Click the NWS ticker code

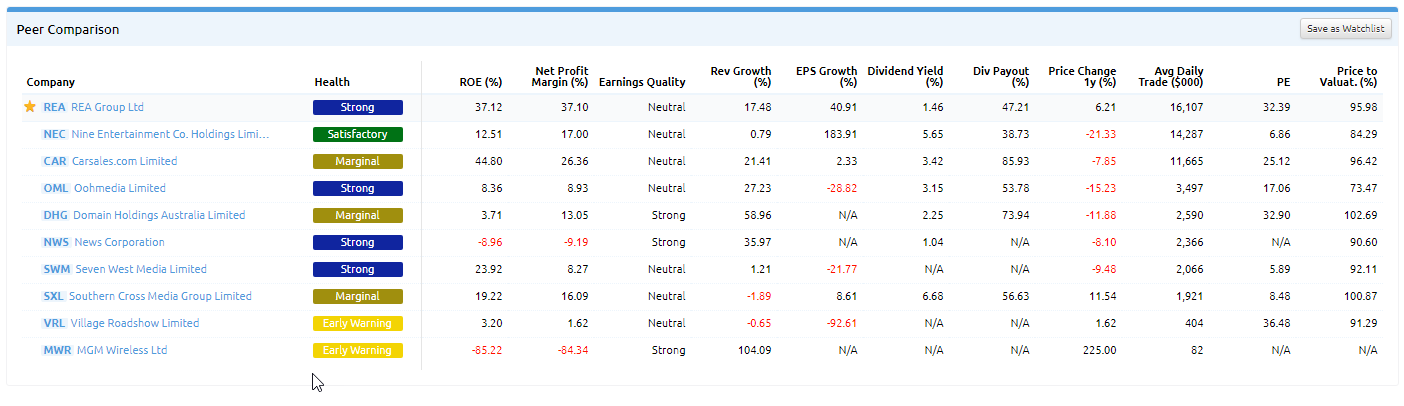(56, 242)
